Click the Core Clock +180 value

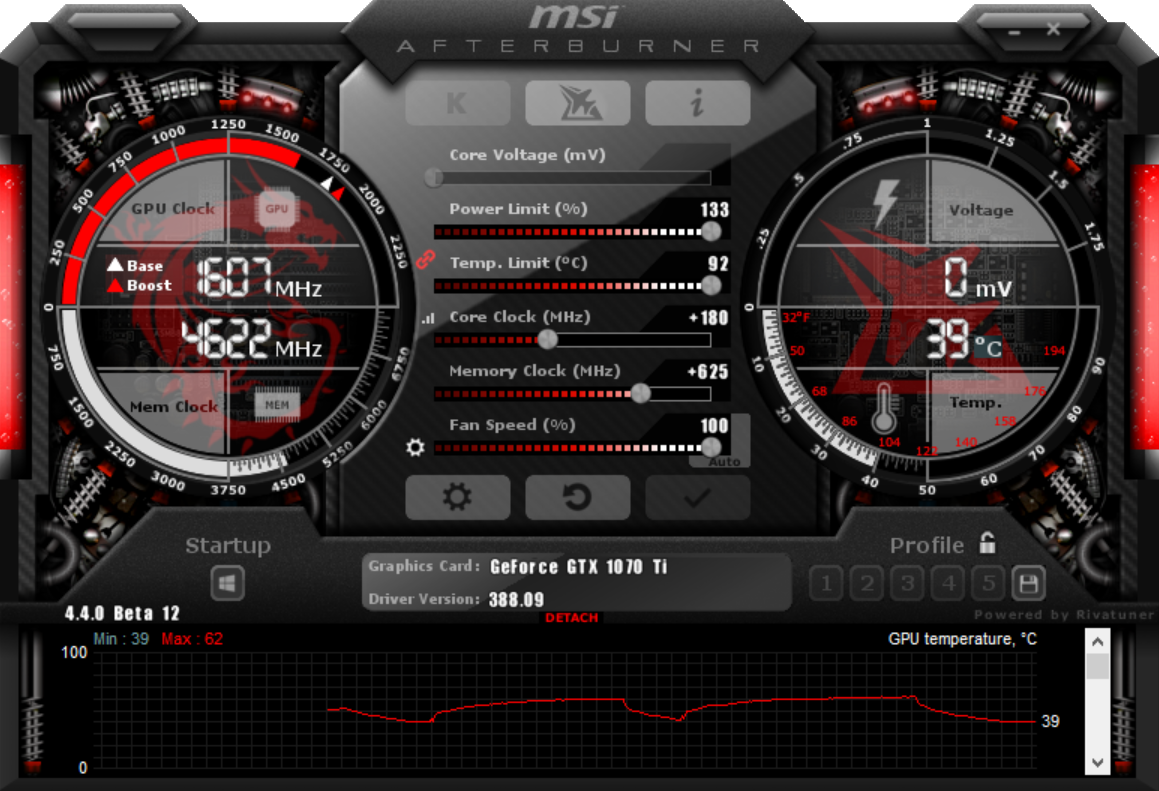tap(708, 318)
